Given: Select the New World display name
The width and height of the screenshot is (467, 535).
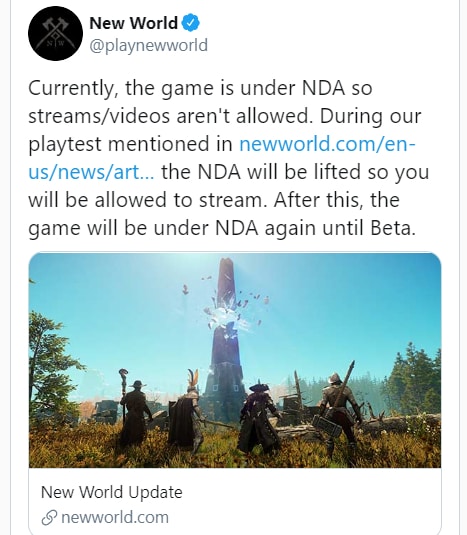Looking at the screenshot, I should (133, 23).
